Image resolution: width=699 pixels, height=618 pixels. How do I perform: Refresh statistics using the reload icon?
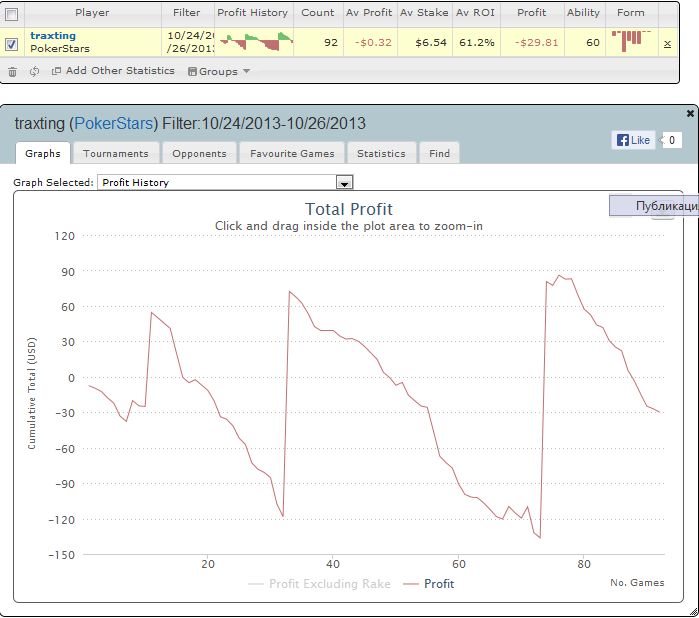pyautogui.click(x=34, y=71)
